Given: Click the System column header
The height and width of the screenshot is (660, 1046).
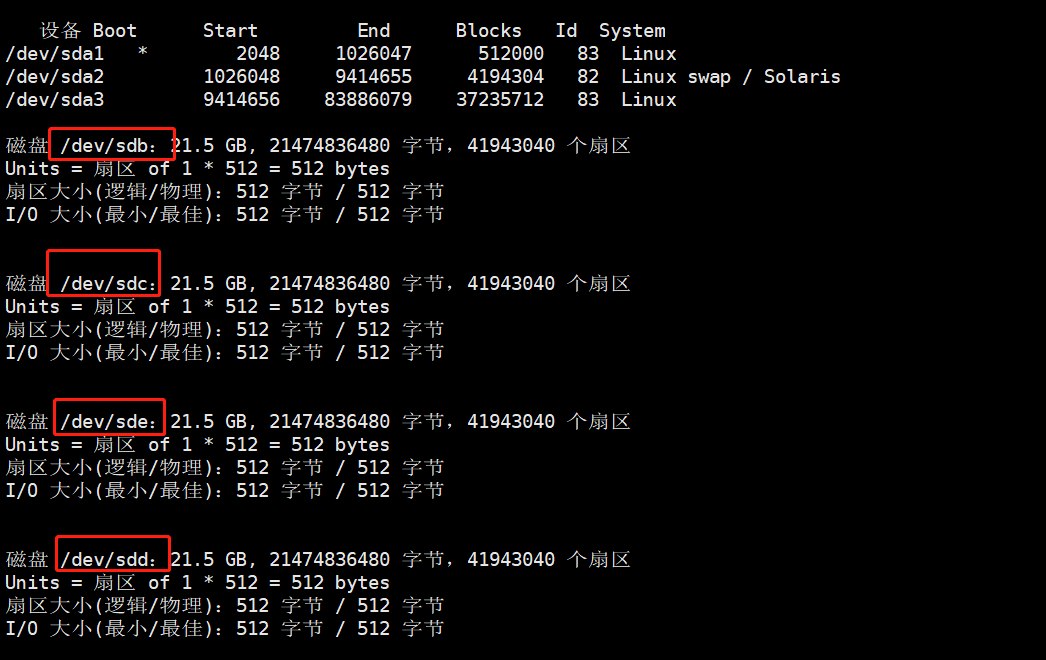Looking at the screenshot, I should click(632, 31).
